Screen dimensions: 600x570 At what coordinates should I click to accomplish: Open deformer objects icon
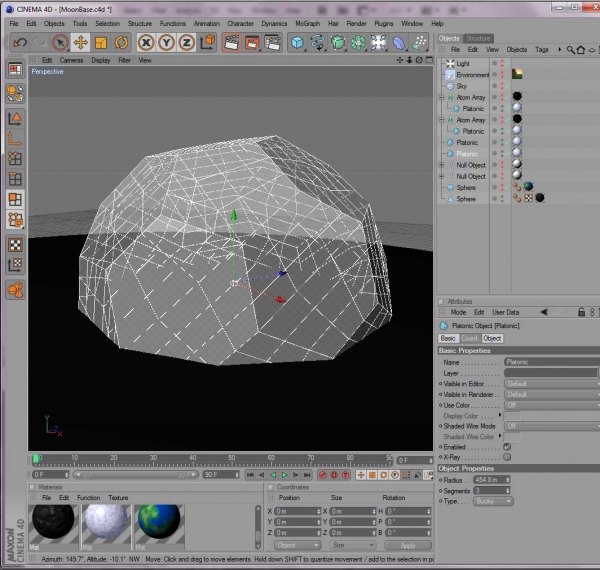coord(399,42)
